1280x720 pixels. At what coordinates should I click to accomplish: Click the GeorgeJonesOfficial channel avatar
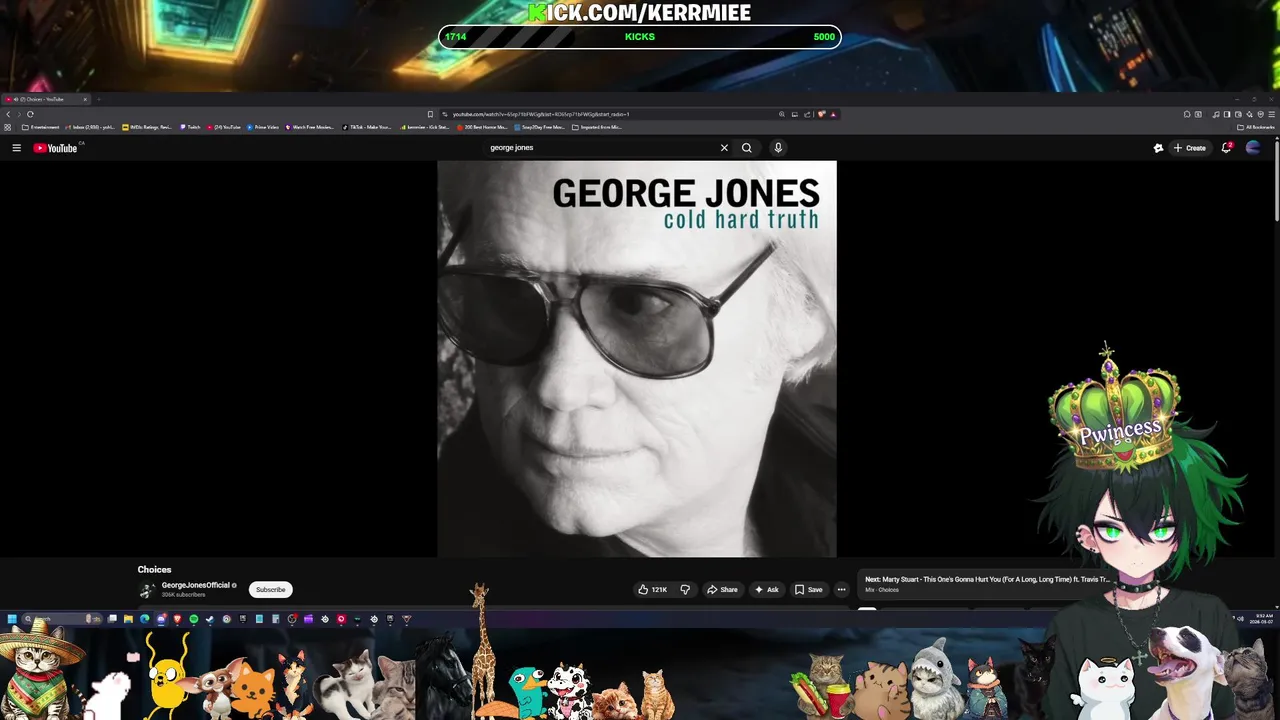[x=147, y=590]
